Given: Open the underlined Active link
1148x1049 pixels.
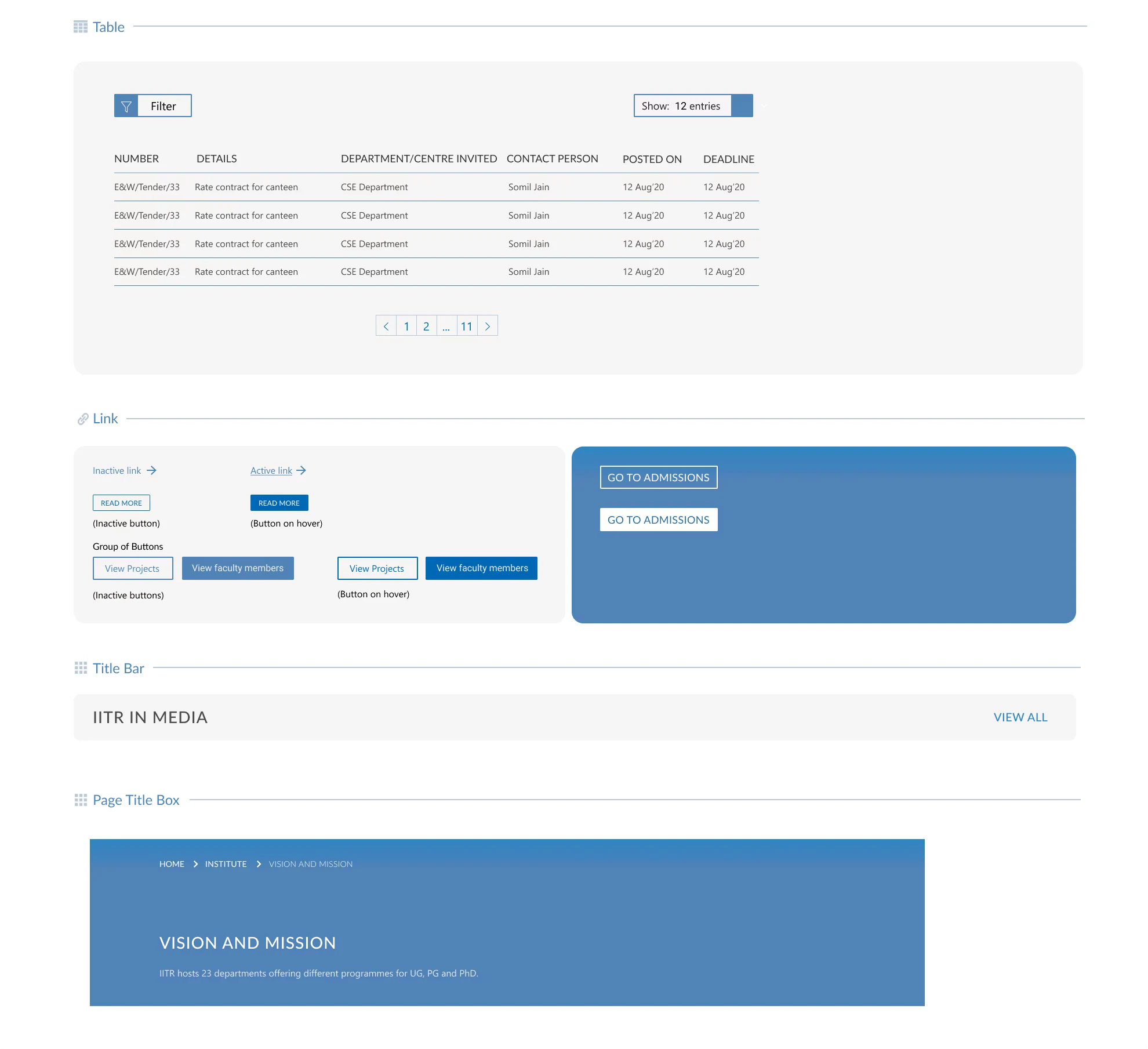Looking at the screenshot, I should coord(271,471).
